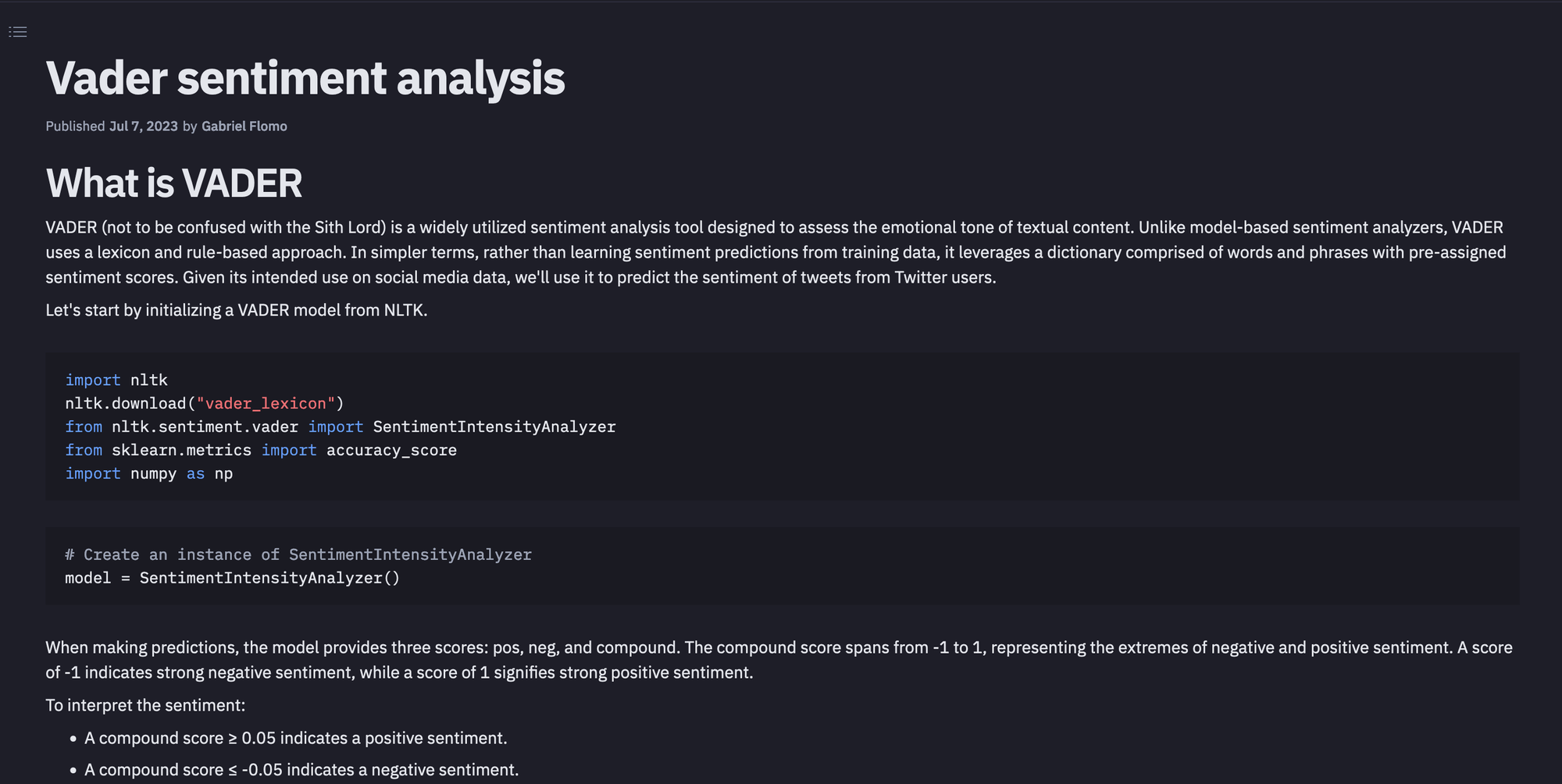Click the "import nltk" code line
Viewport: 1562px width, 784px height.
116,380
